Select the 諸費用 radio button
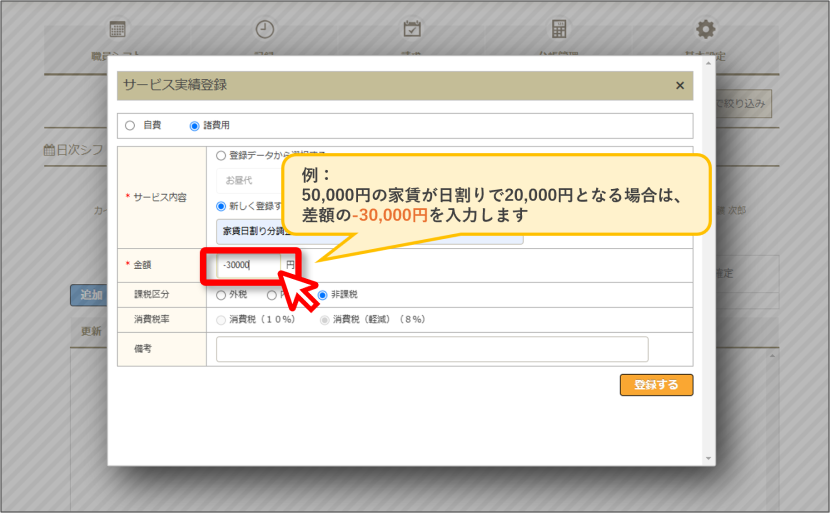The height and width of the screenshot is (513, 830). click(x=194, y=125)
